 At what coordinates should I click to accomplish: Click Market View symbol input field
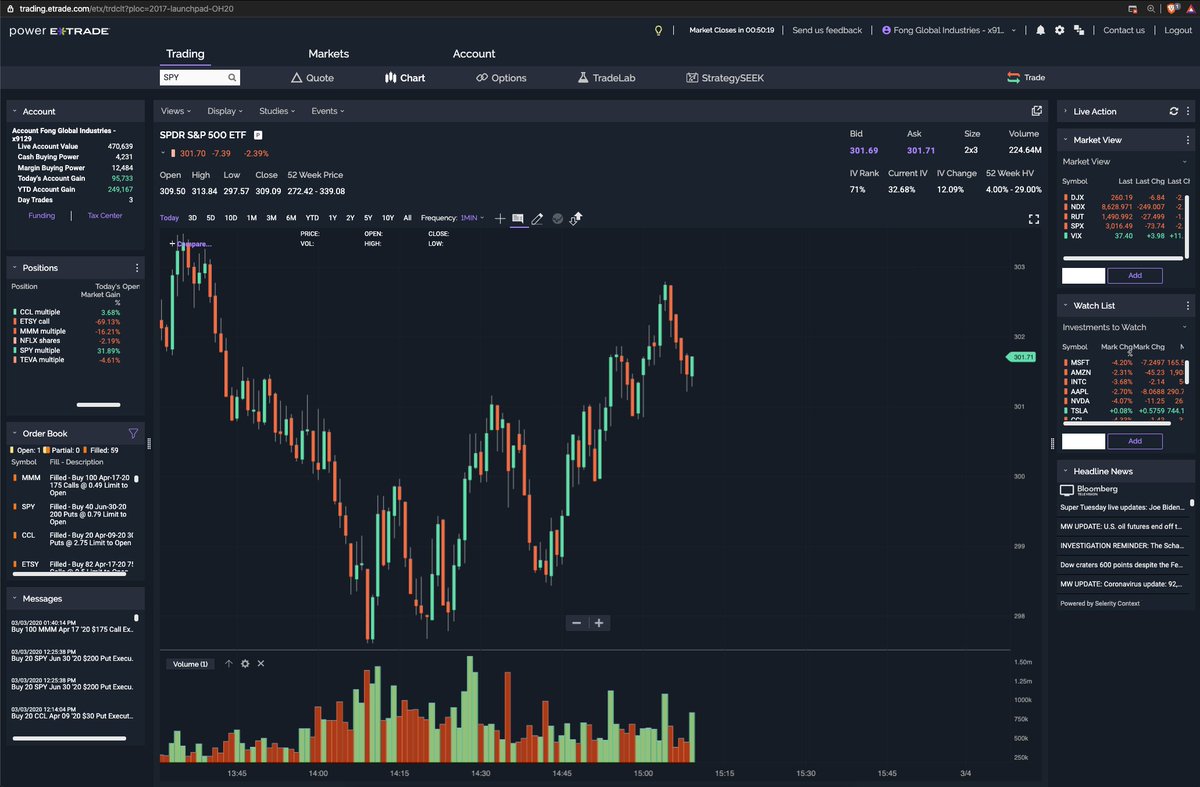pyautogui.click(x=1083, y=275)
